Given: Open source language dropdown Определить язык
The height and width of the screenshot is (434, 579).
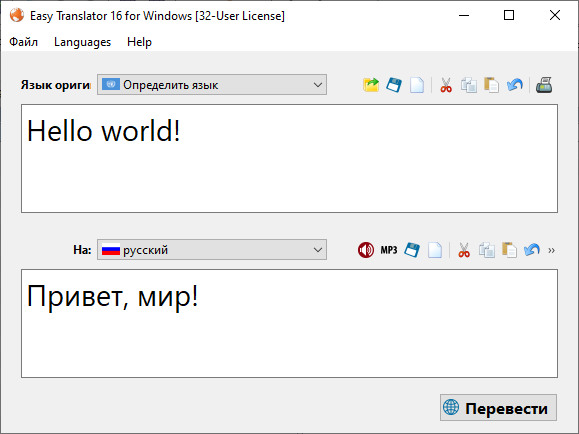Looking at the screenshot, I should pyautogui.click(x=212, y=85).
